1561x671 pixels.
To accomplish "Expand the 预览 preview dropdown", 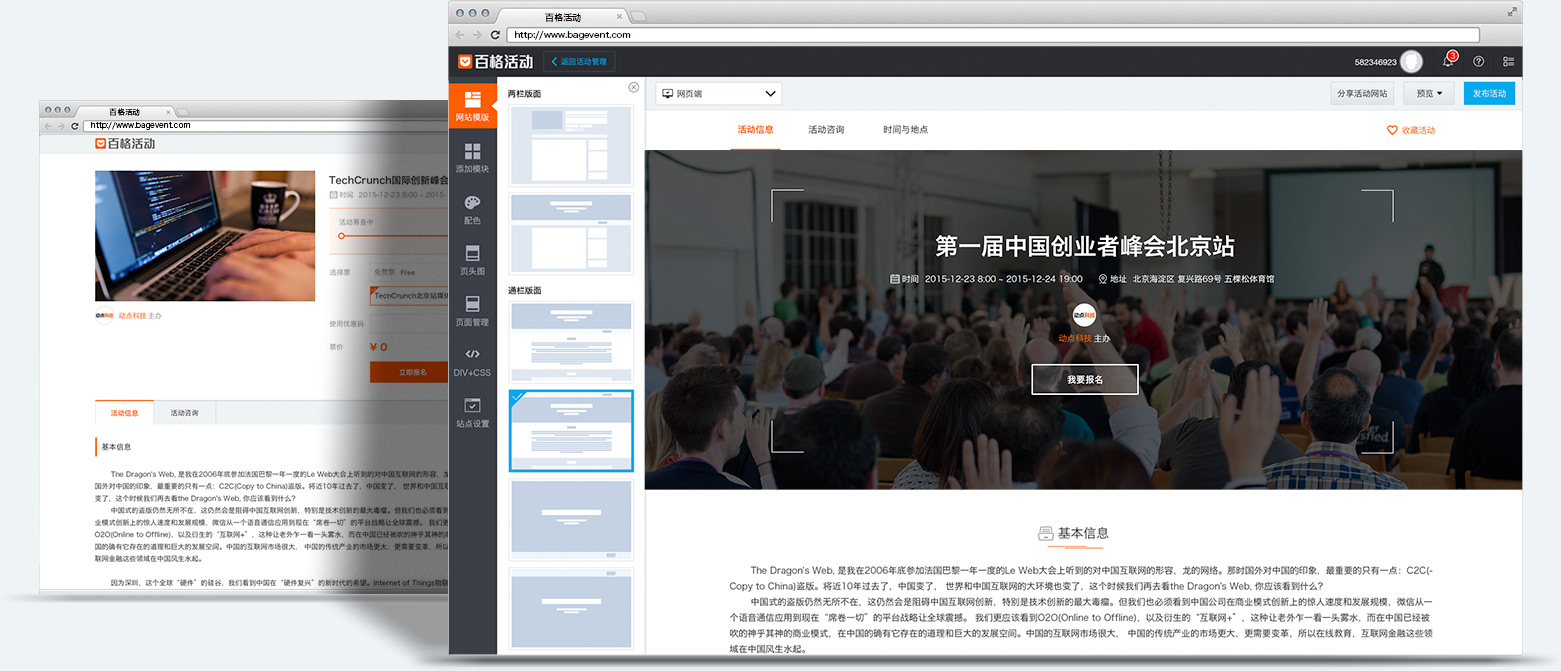I will pos(1429,94).
